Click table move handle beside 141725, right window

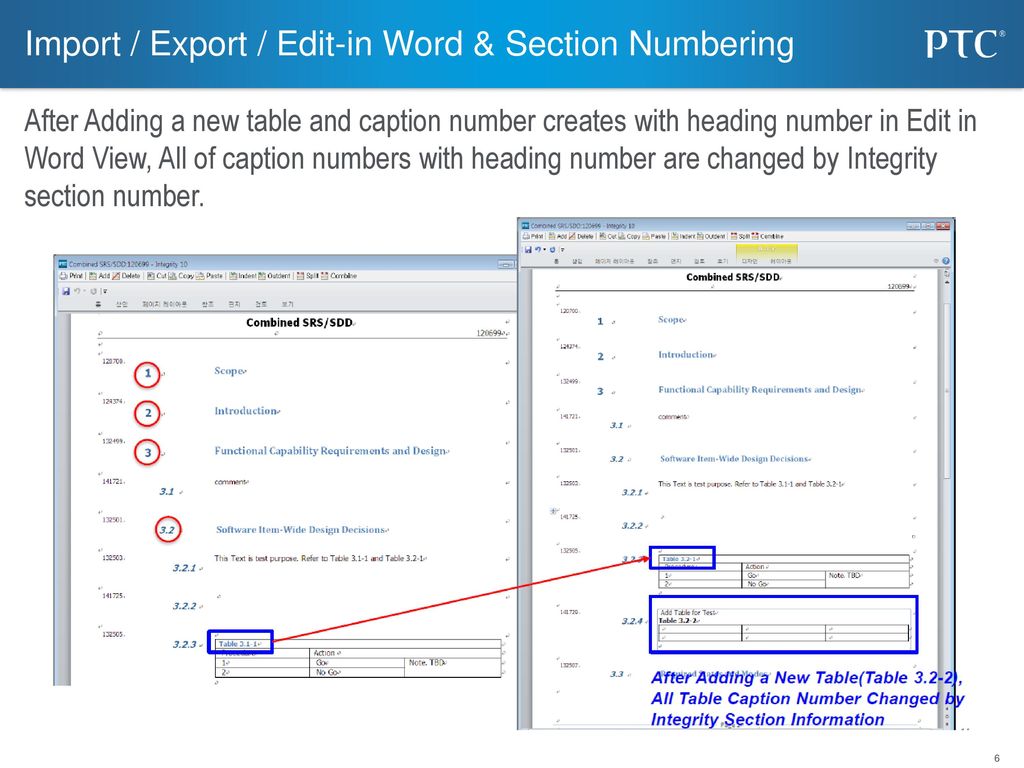point(553,511)
